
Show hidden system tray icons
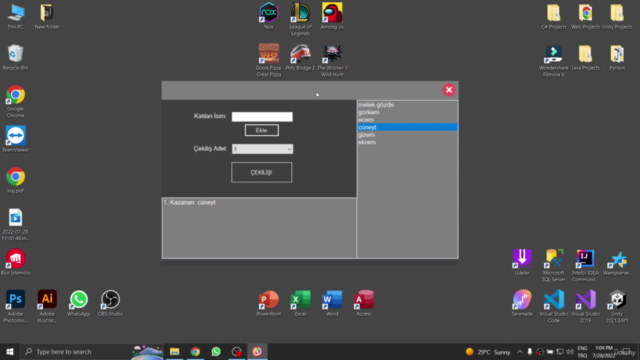pyautogui.click(x=520, y=352)
